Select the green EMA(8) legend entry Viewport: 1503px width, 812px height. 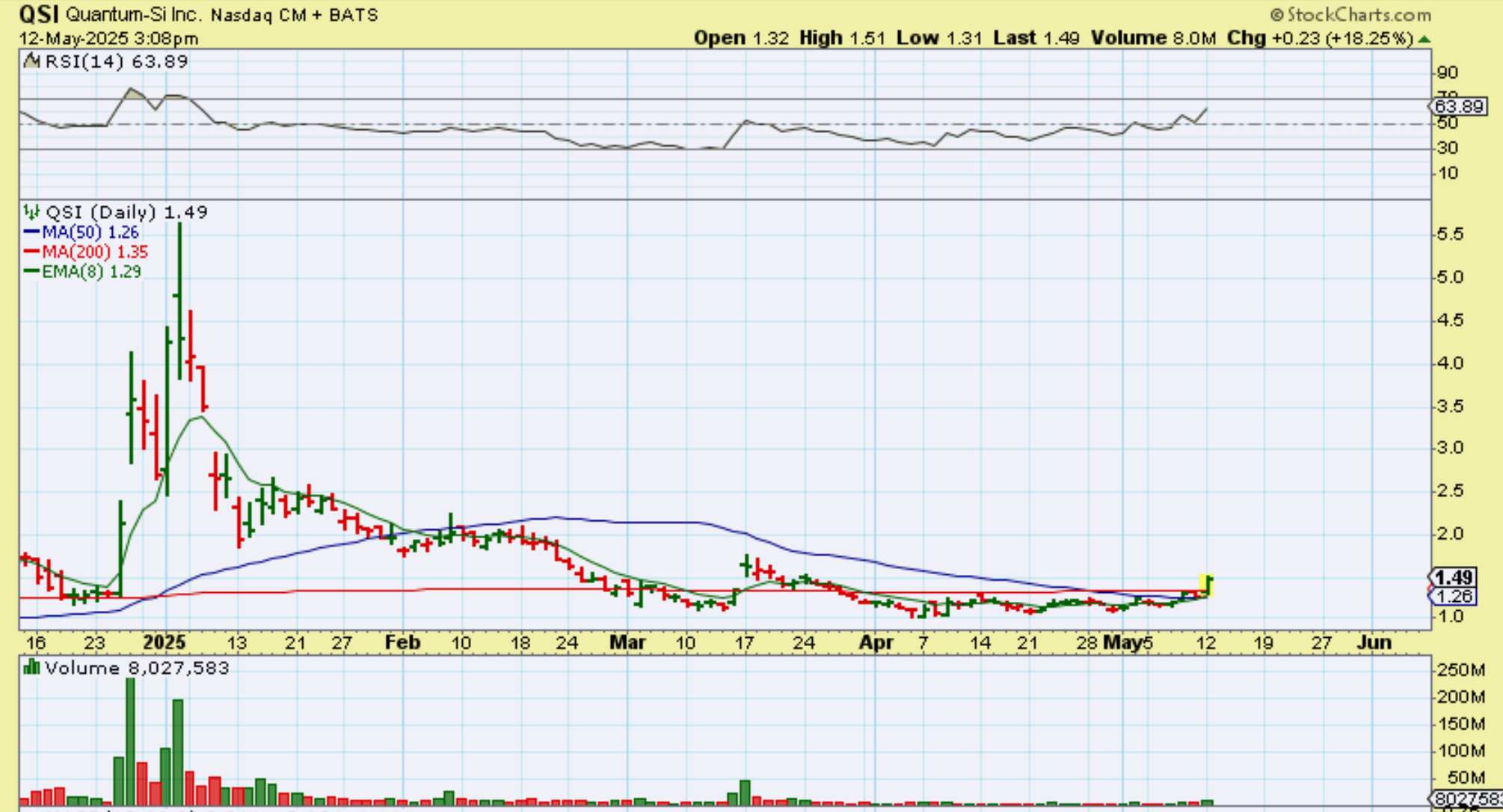click(x=82, y=271)
